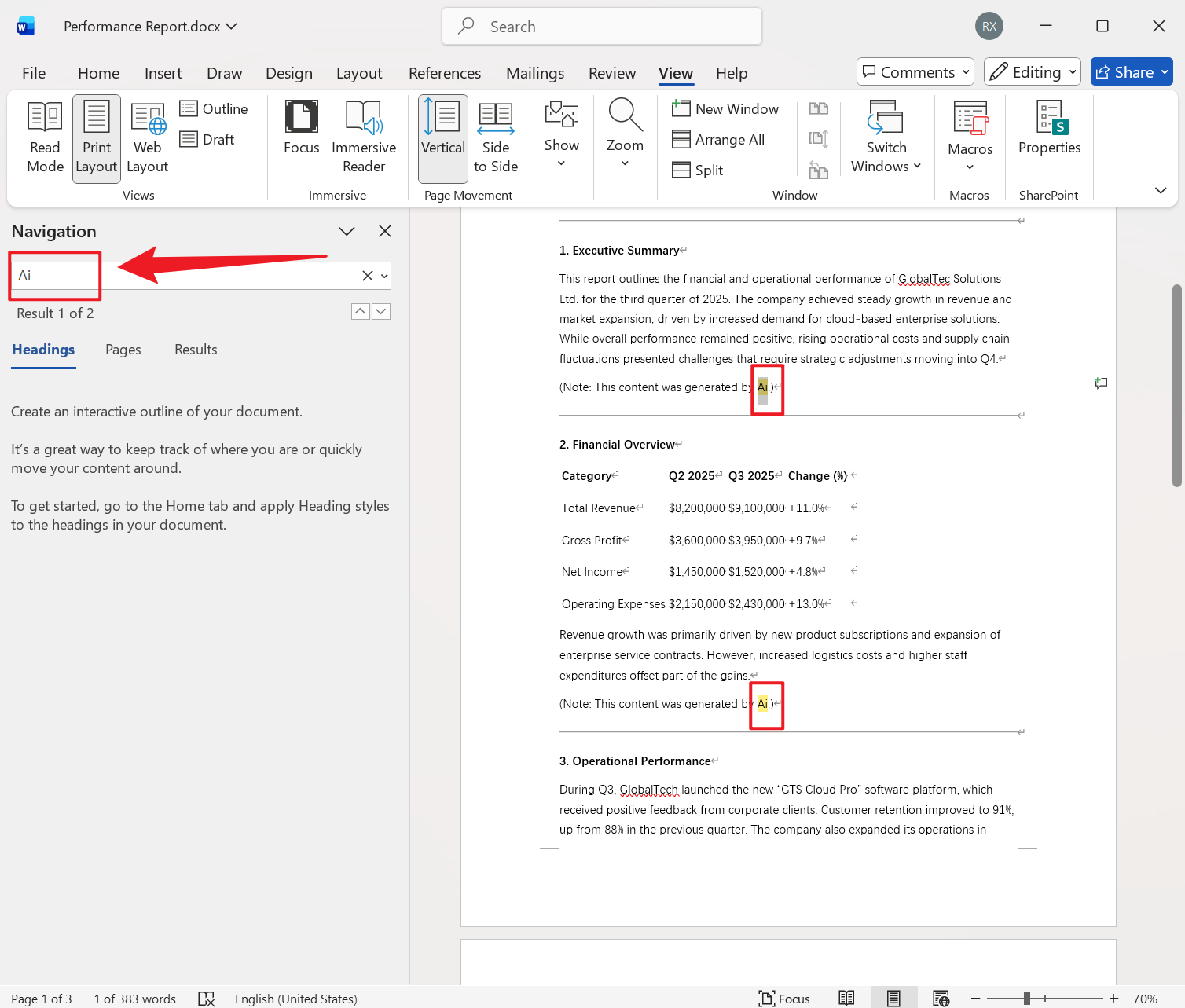Click English (United States) language
The width and height of the screenshot is (1185, 1008).
[x=296, y=999]
